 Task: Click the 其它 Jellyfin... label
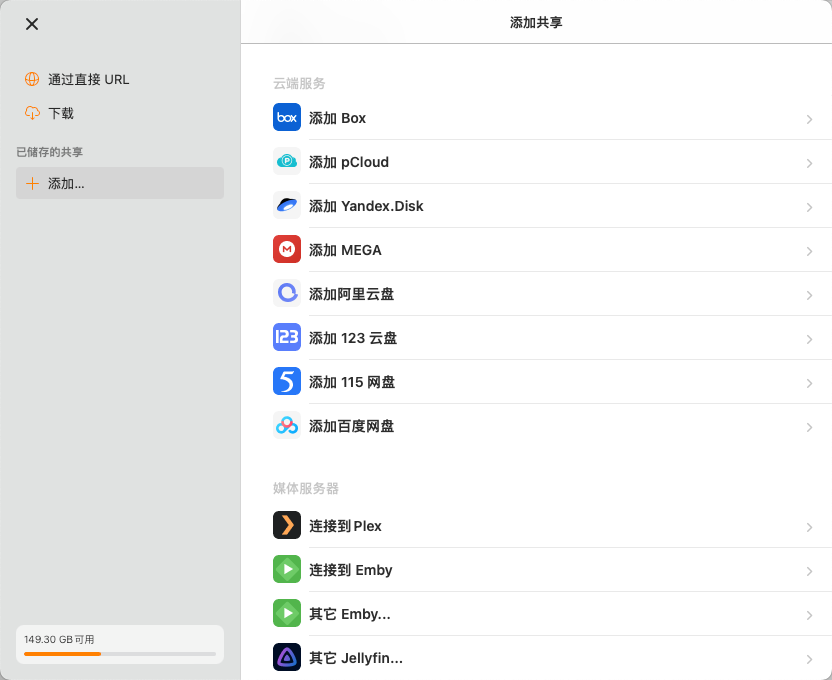tap(356, 658)
